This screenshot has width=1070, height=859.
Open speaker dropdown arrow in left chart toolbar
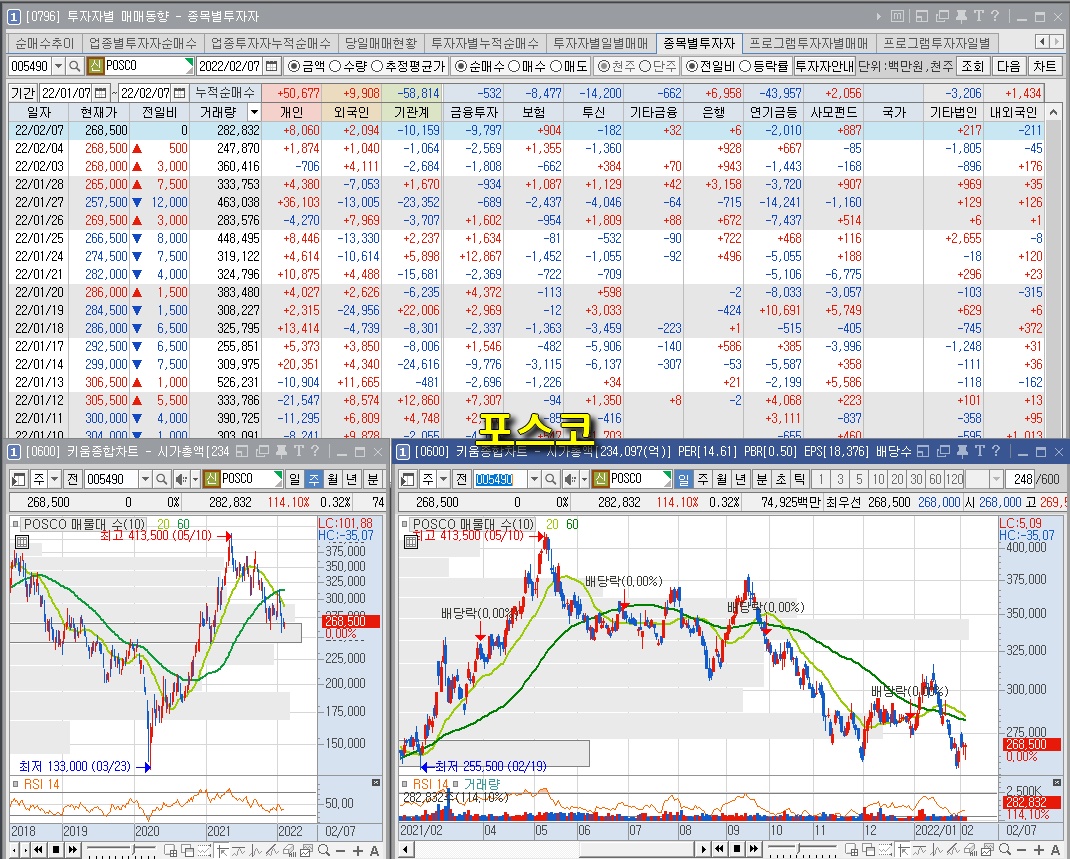(195, 479)
